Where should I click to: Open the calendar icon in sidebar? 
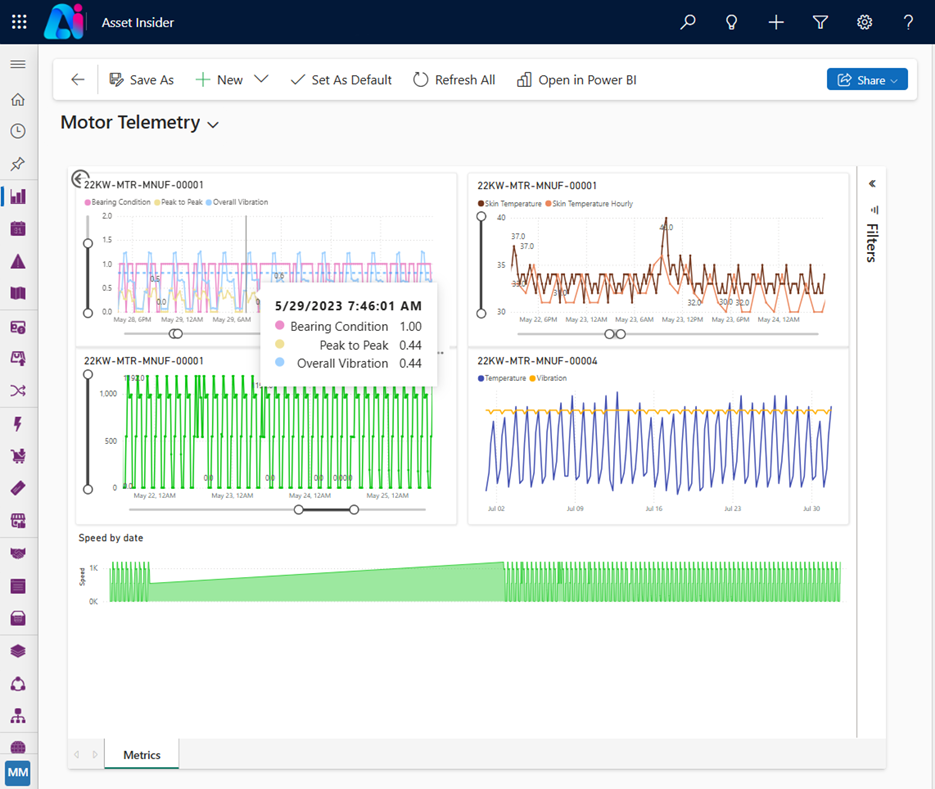pos(18,228)
